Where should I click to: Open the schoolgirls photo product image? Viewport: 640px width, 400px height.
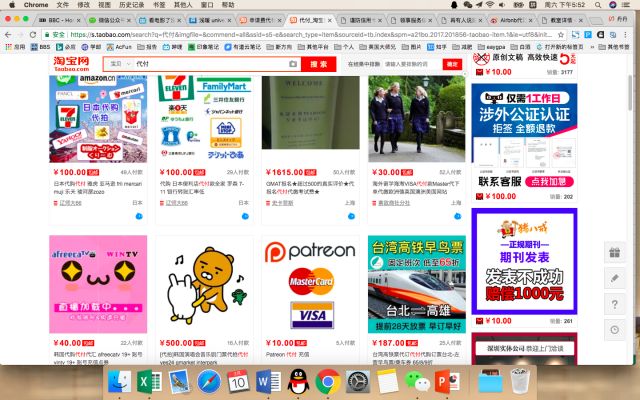pos(416,119)
